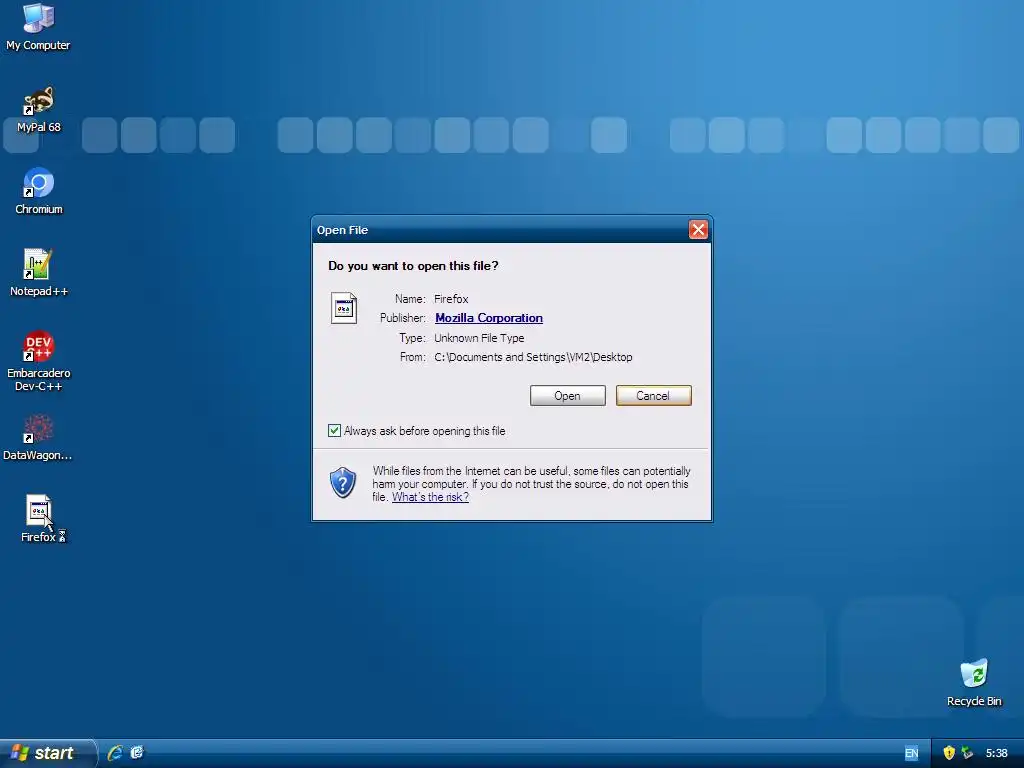Open the Mozilla Corporation publisher link
This screenshot has width=1024, height=768.
[488, 318]
